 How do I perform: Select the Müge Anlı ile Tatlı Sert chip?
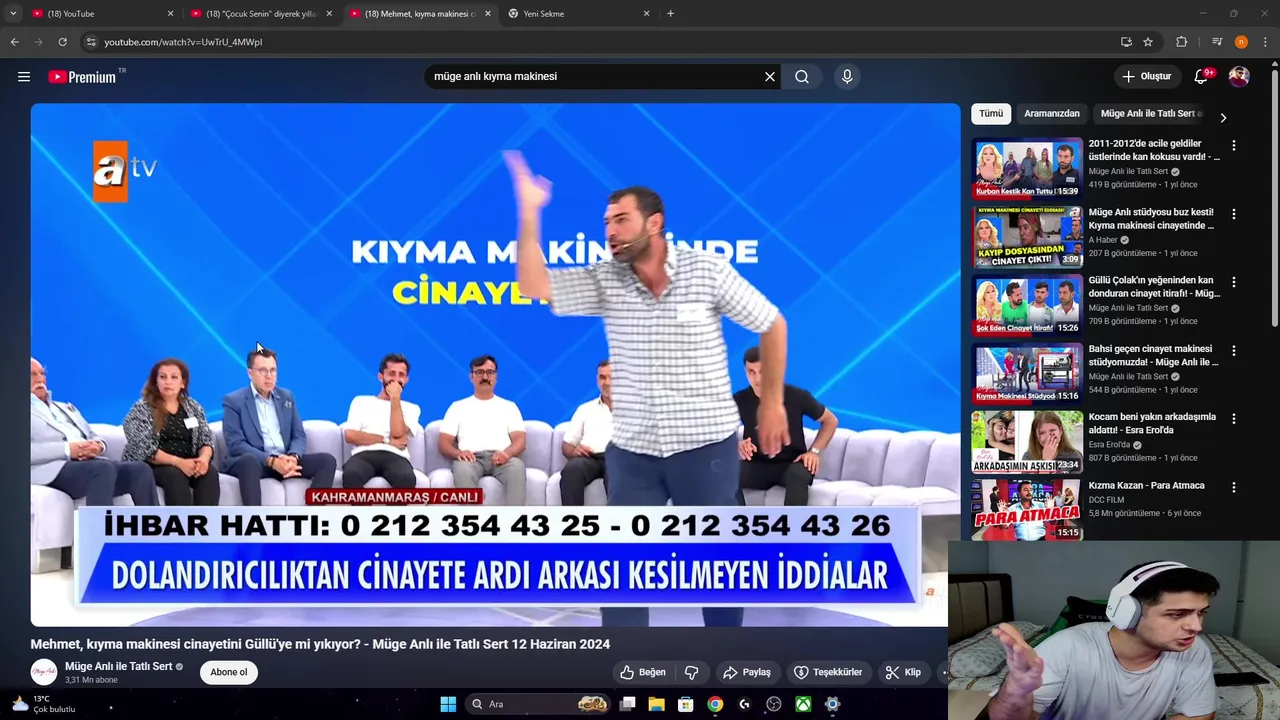click(1150, 114)
